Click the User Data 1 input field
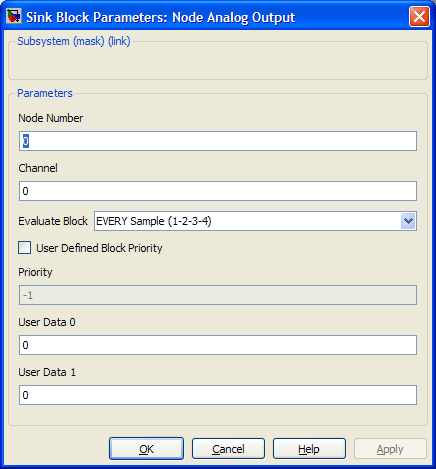This screenshot has width=436, height=469. click(218, 395)
